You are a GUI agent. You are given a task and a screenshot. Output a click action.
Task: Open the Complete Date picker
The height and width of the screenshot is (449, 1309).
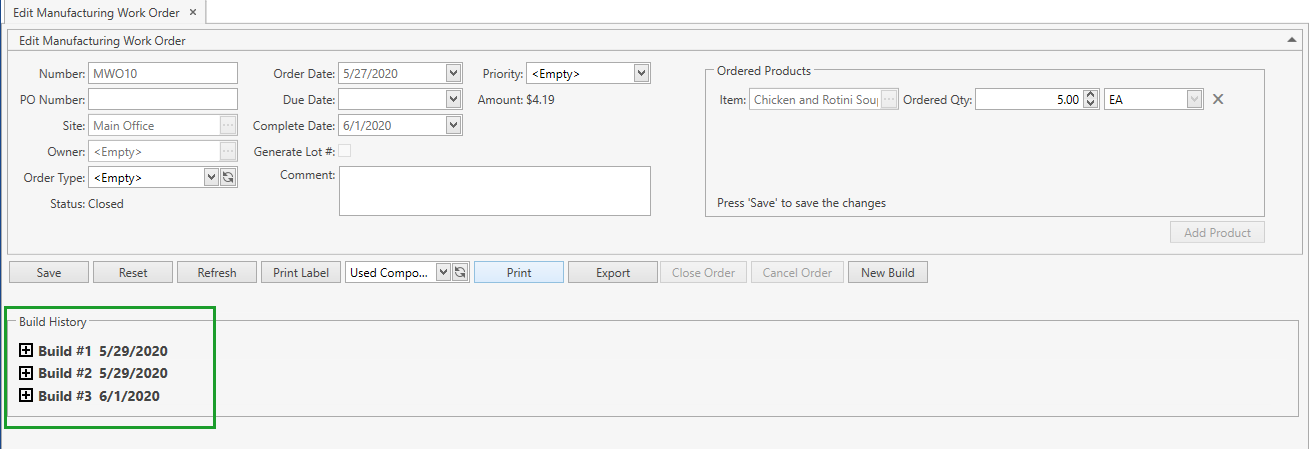(453, 125)
